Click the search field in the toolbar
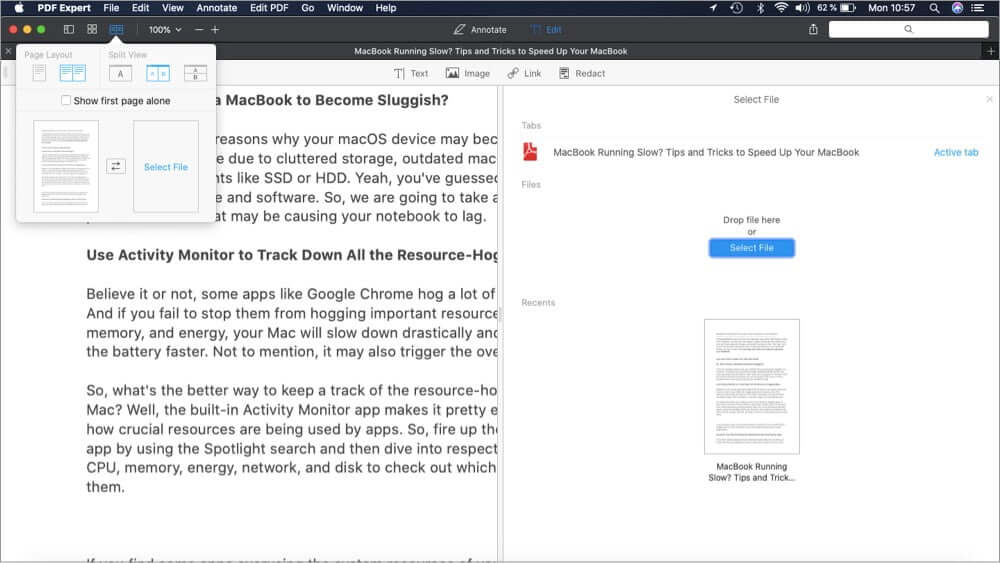This screenshot has width=1000, height=563. coord(908,29)
